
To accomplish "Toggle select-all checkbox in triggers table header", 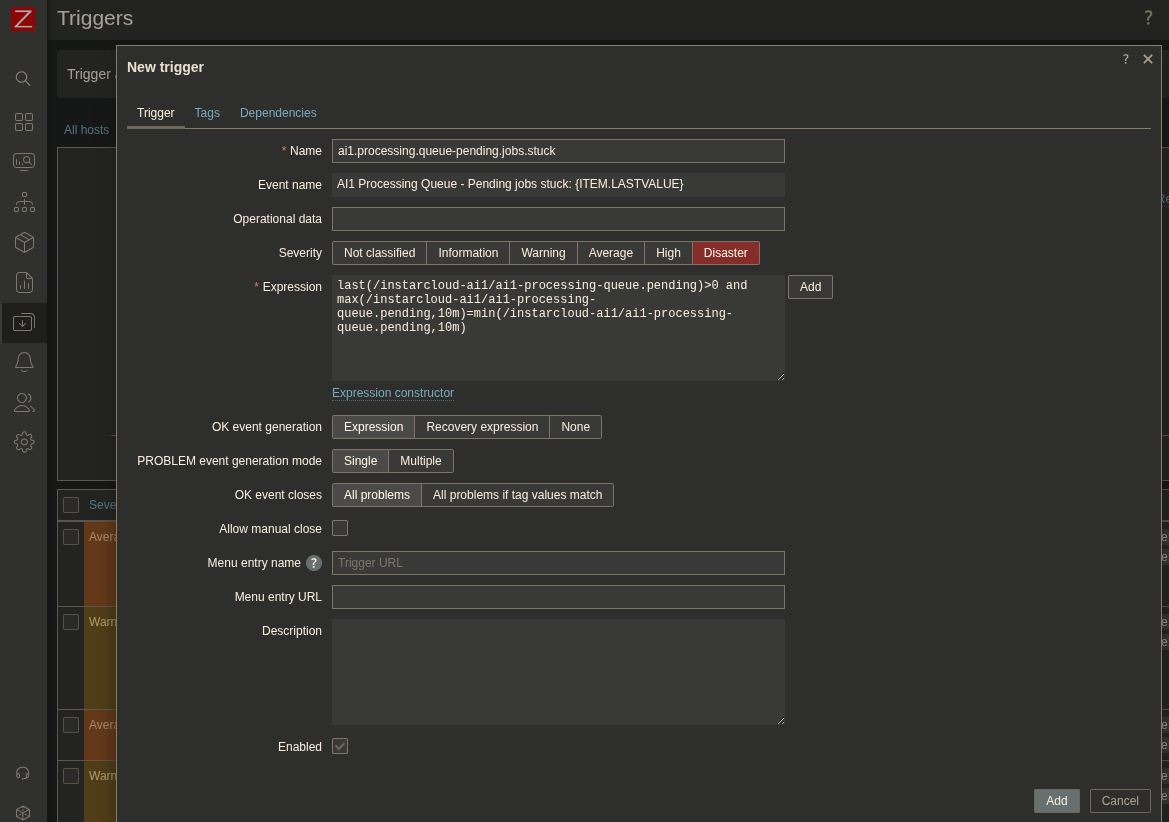I will 71,505.
